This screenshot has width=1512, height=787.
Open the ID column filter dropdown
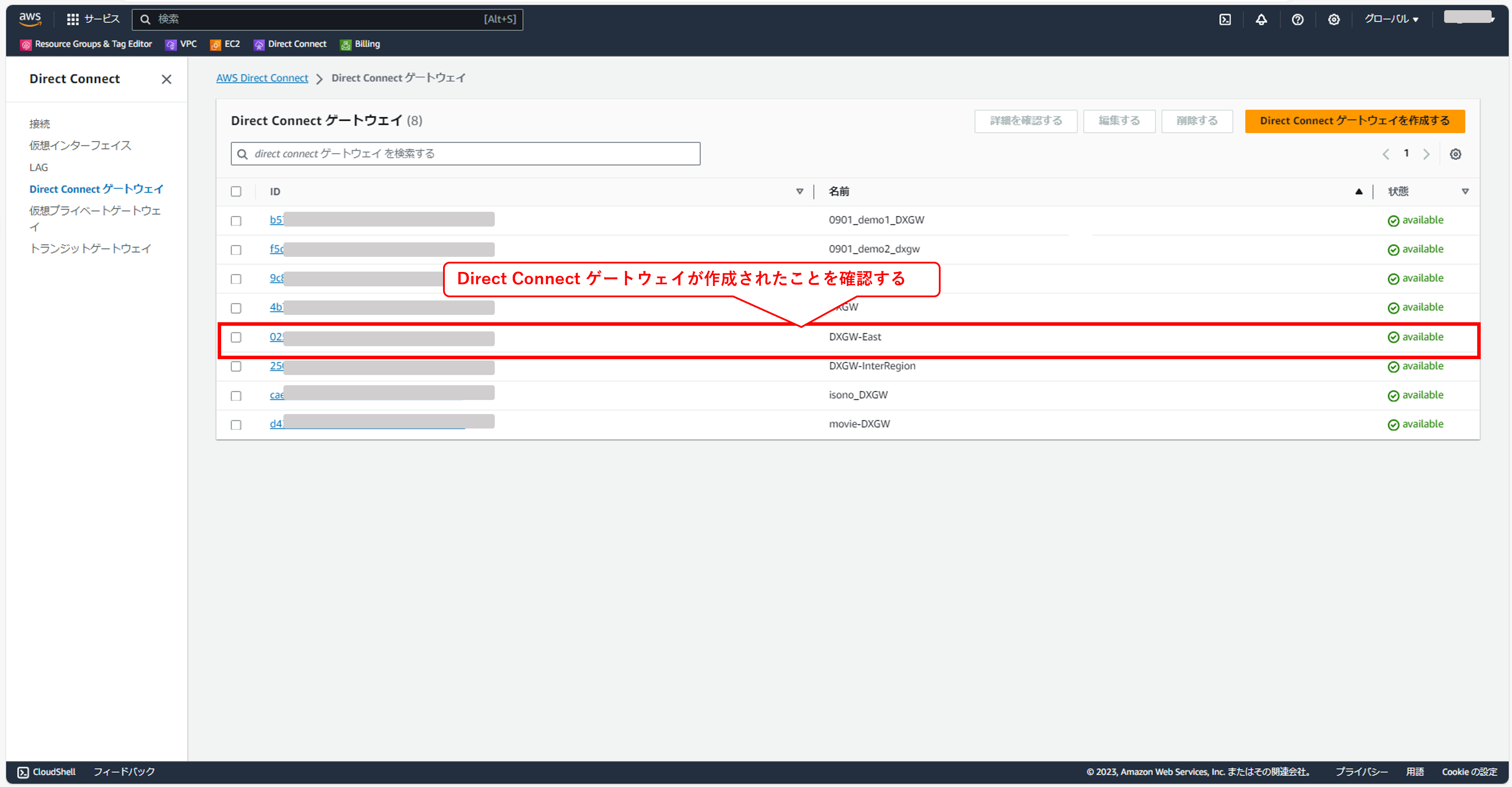click(800, 191)
